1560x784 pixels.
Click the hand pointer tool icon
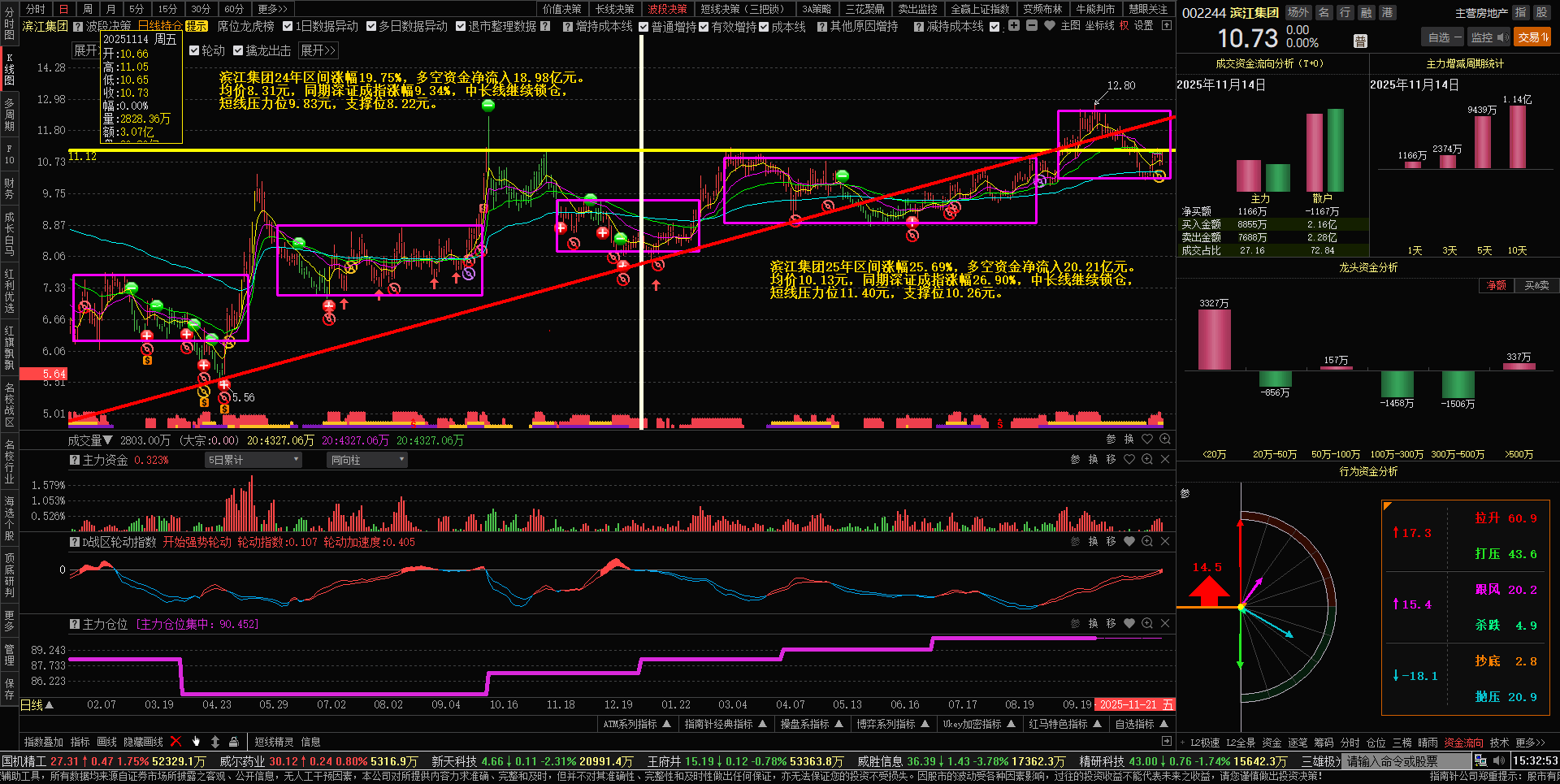tap(196, 741)
